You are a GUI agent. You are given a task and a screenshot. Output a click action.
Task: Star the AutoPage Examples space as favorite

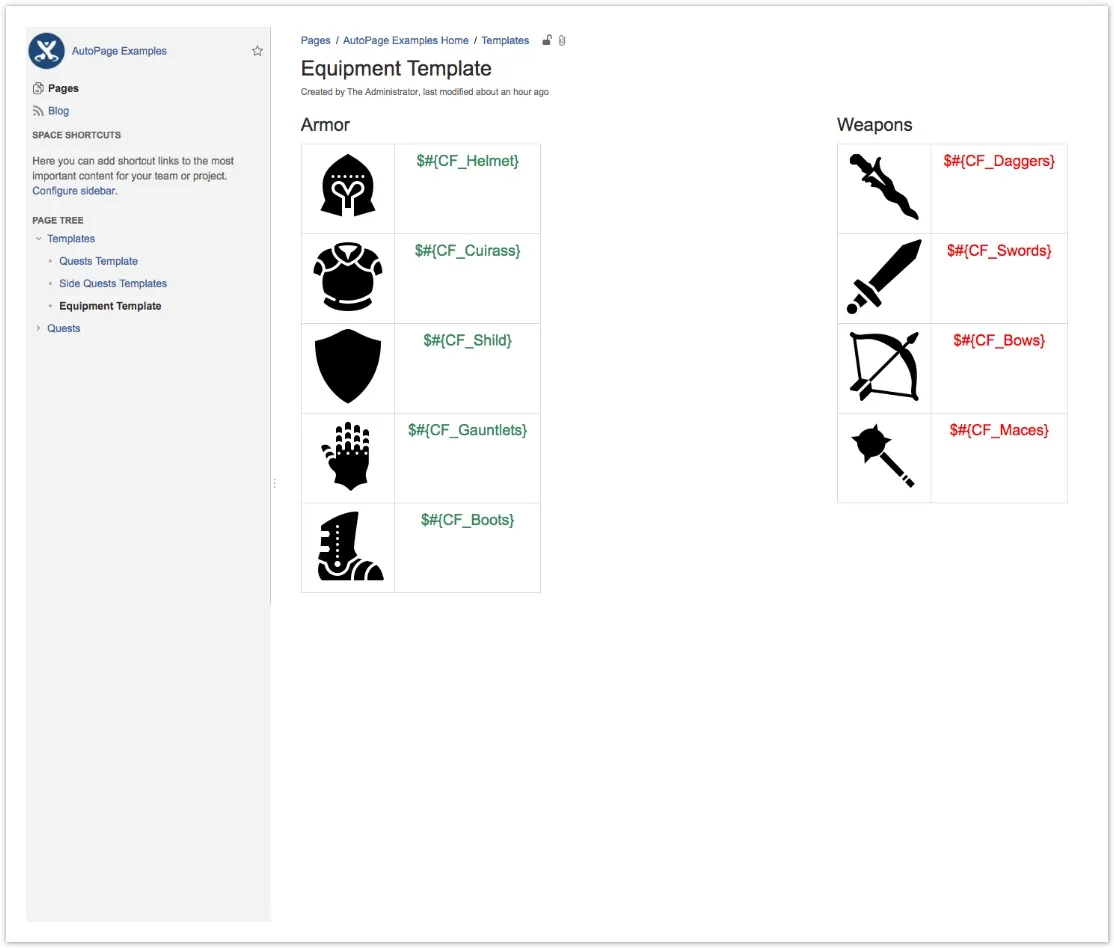click(257, 51)
